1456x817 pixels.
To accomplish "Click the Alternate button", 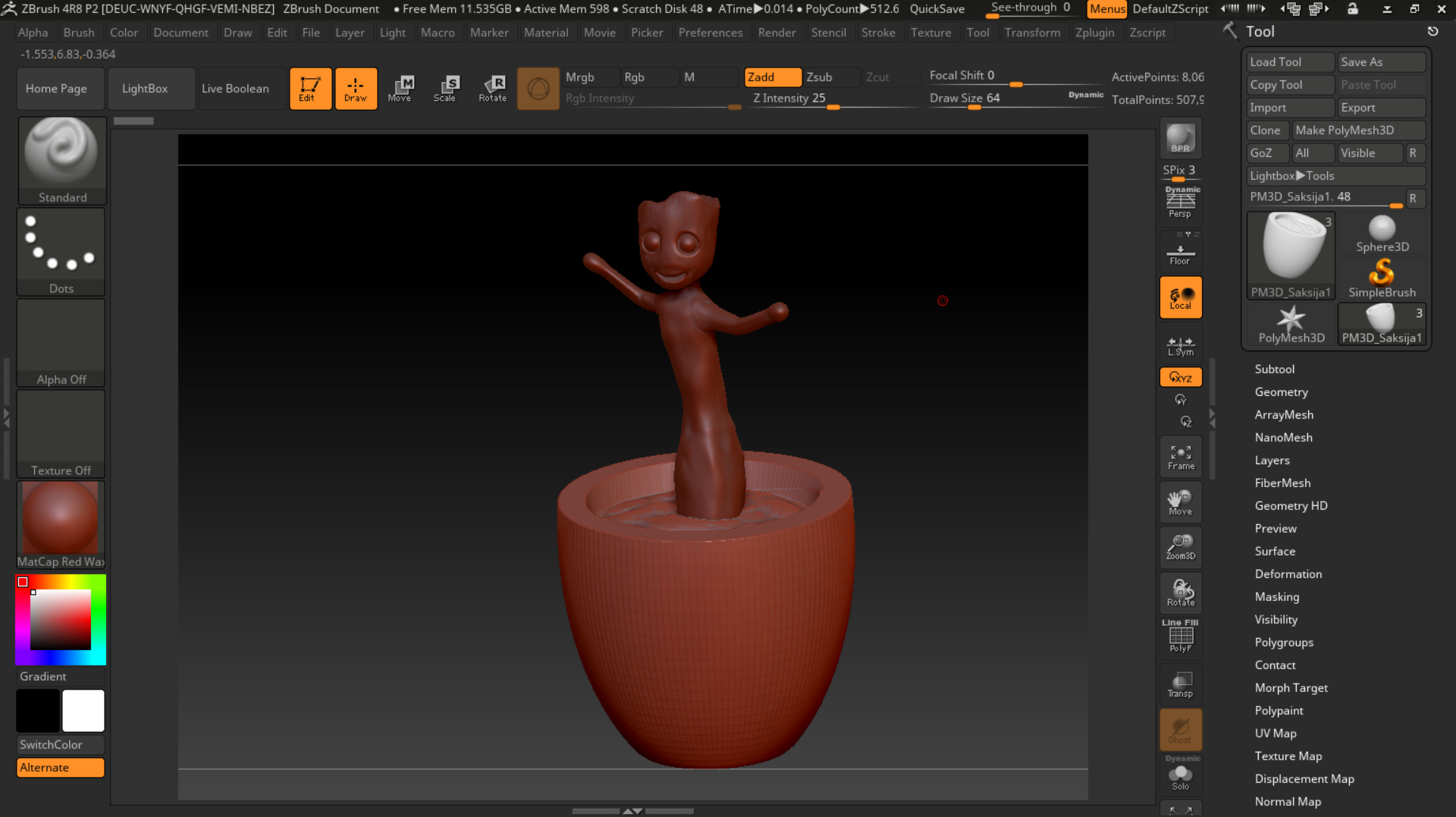I will click(x=61, y=768).
